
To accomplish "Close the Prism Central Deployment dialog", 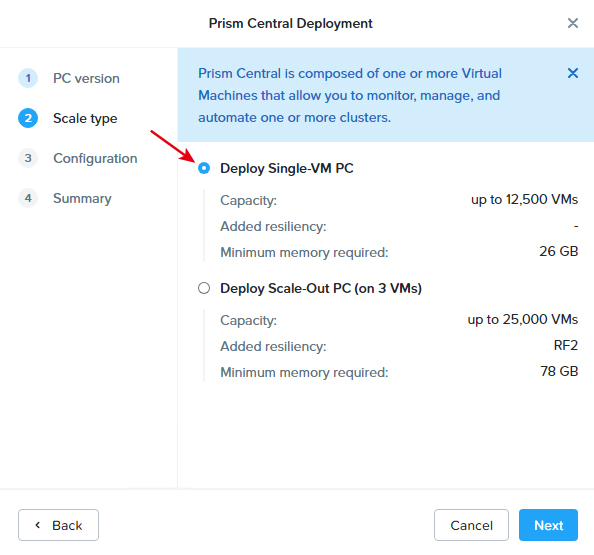I will click(x=572, y=23).
